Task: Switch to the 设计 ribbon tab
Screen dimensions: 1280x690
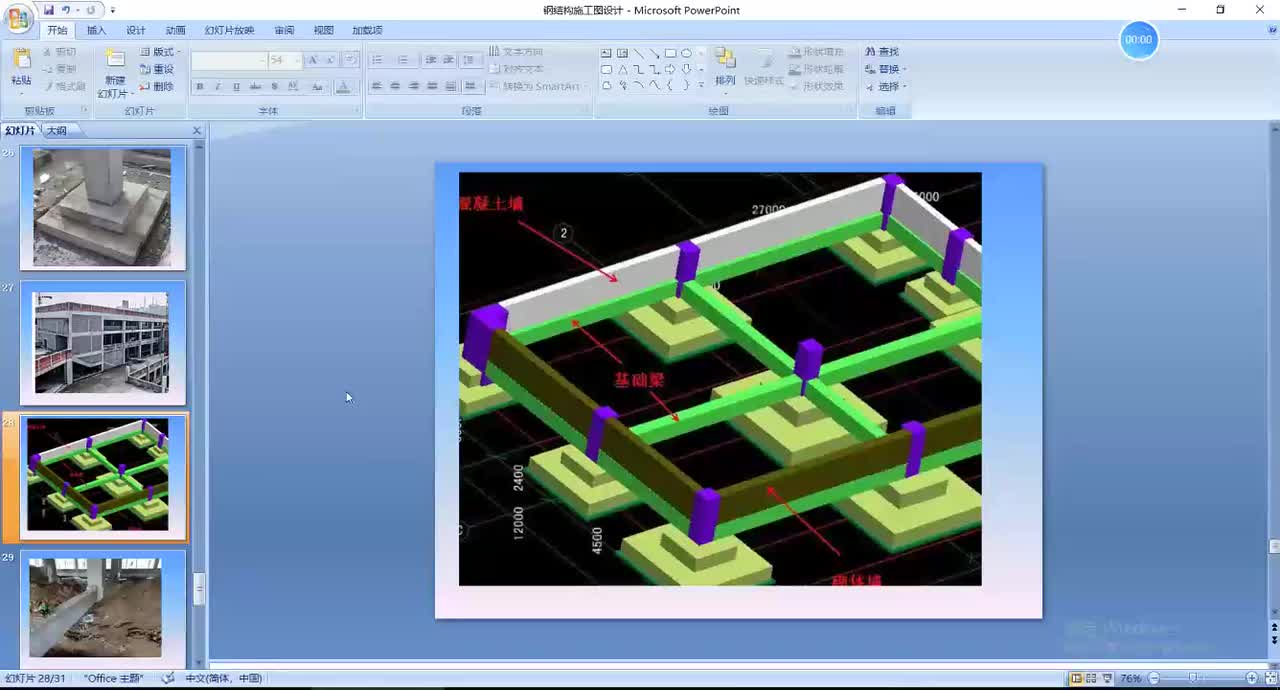Action: 136,31
